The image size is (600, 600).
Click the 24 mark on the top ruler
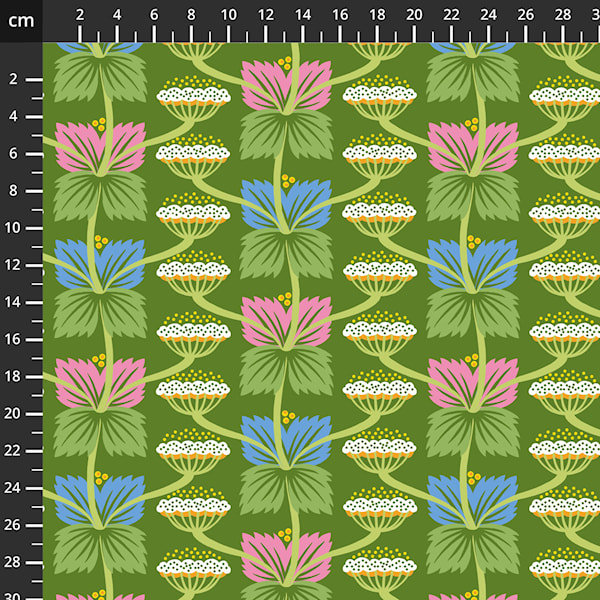pos(489,15)
